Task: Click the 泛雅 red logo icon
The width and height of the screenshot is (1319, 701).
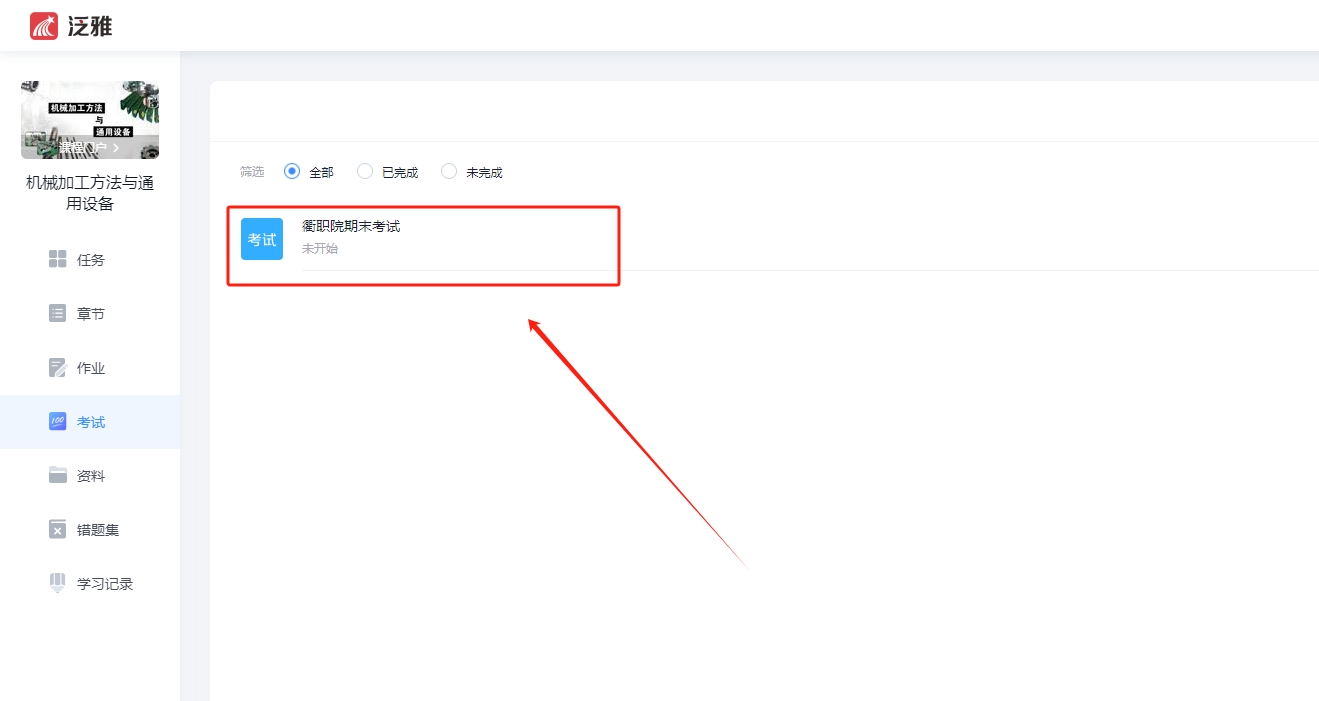Action: point(44,26)
